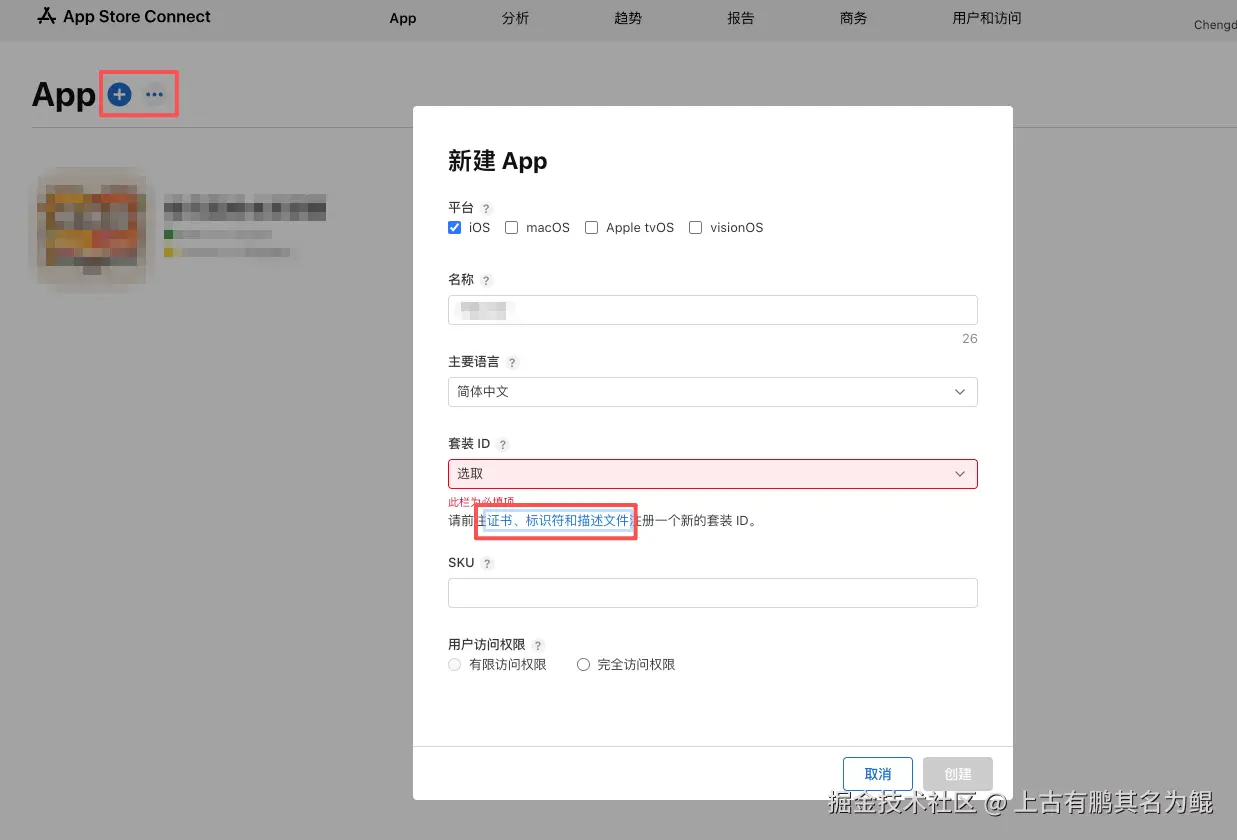Open help icon next to 套装 ID
The height and width of the screenshot is (840, 1237).
pyautogui.click(x=503, y=445)
